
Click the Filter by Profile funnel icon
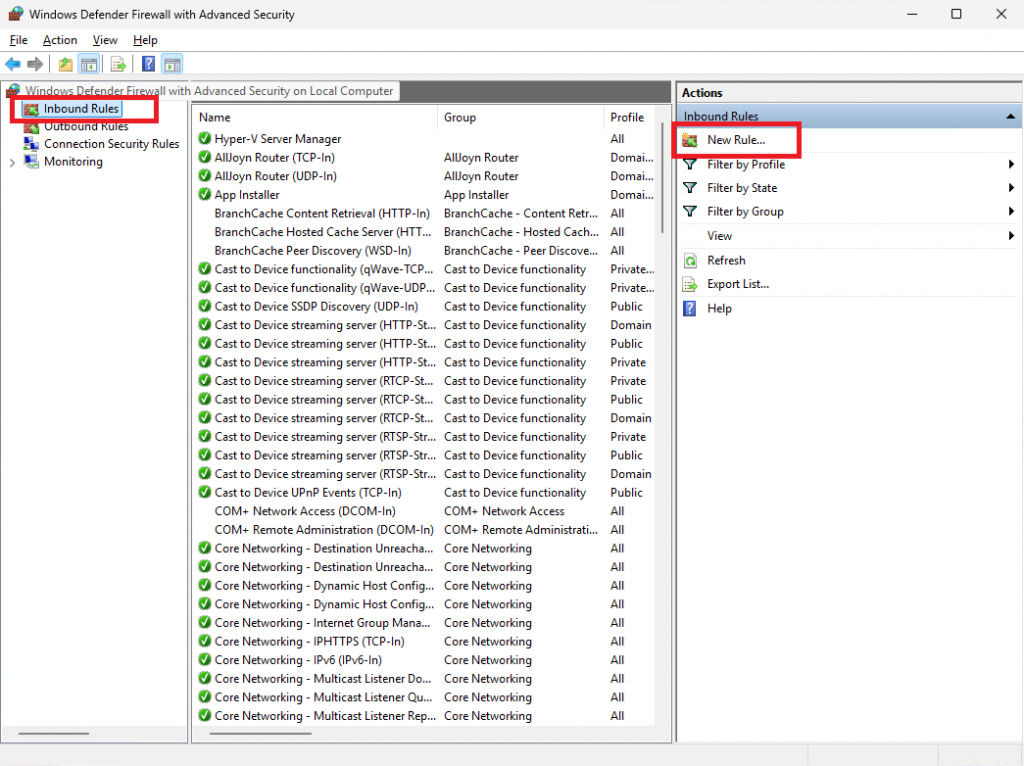click(690, 164)
